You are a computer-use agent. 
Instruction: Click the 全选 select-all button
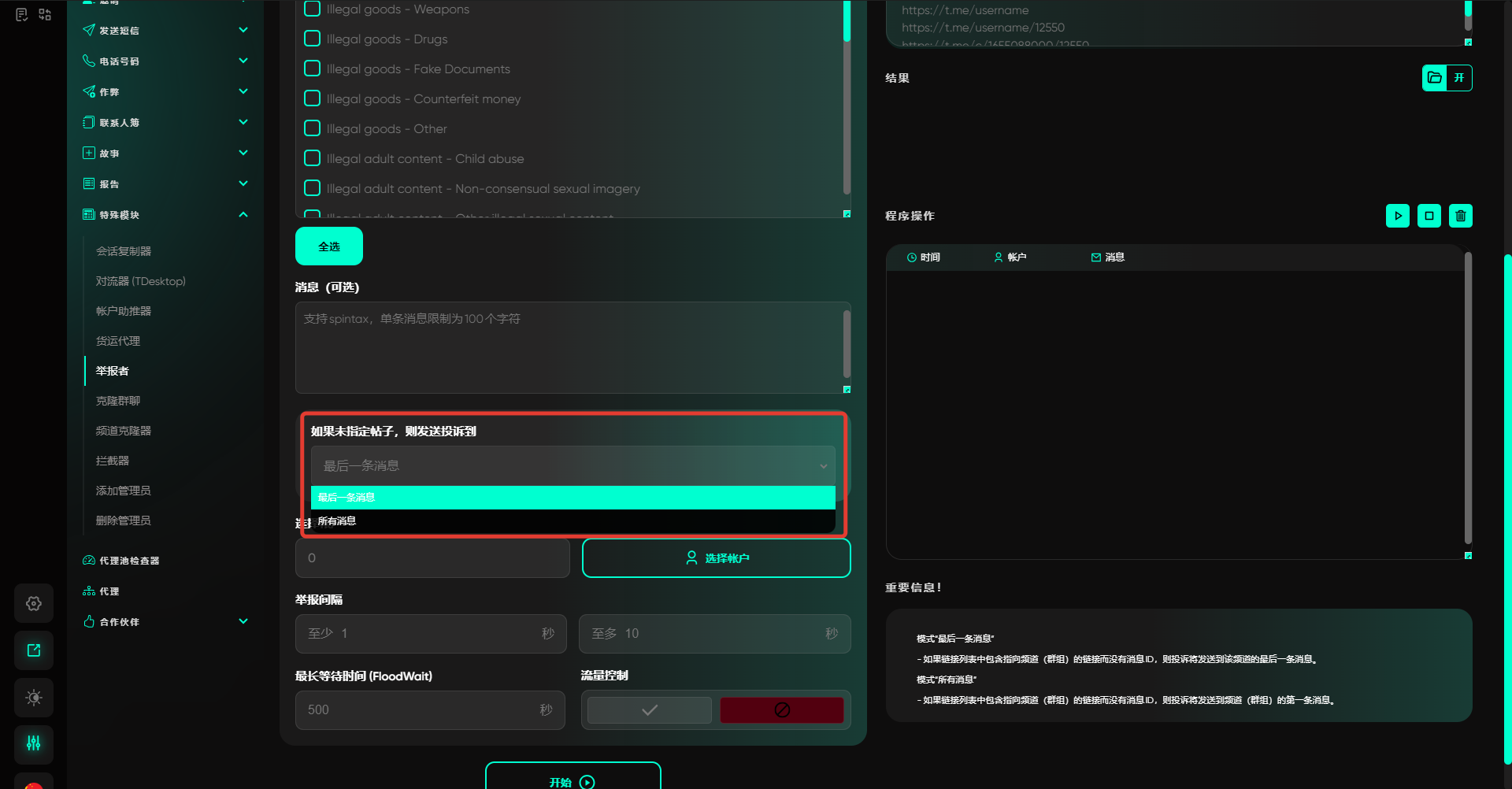(329, 246)
